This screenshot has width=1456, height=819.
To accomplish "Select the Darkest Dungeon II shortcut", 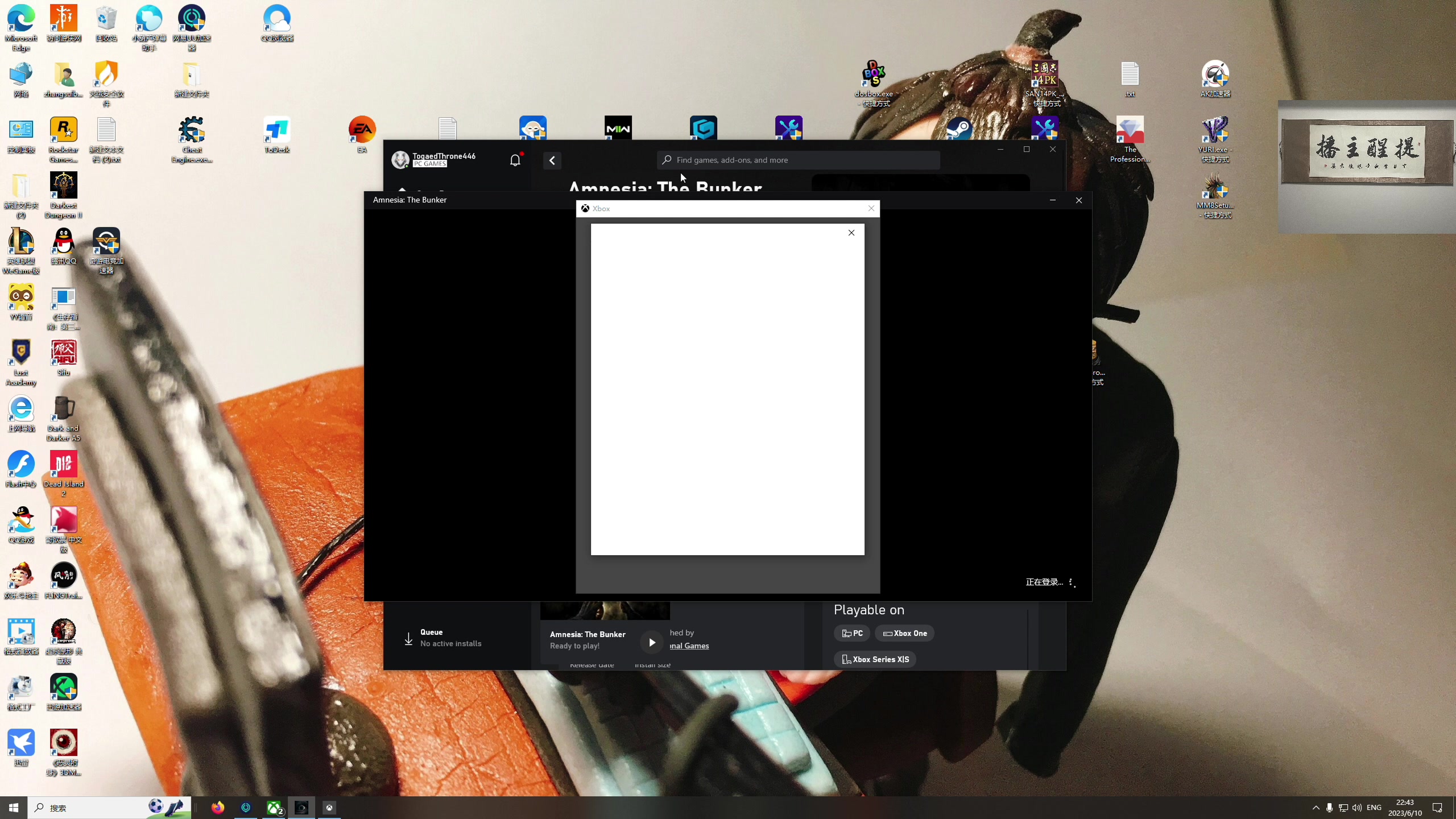I will [x=64, y=195].
